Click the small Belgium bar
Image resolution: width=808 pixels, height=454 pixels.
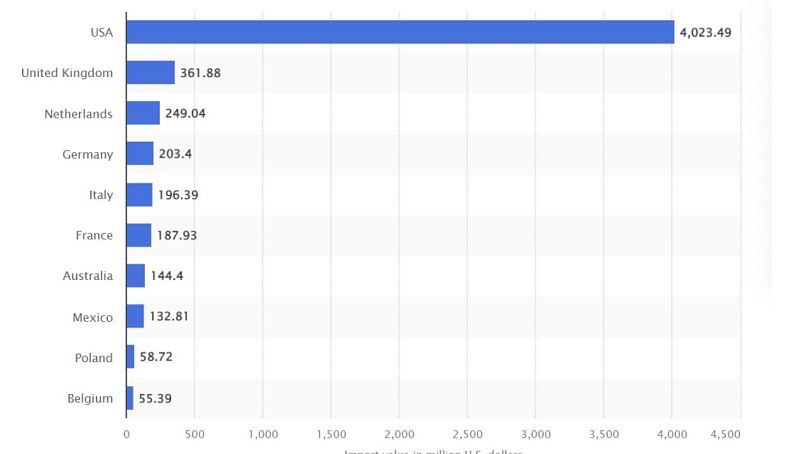pos(130,398)
